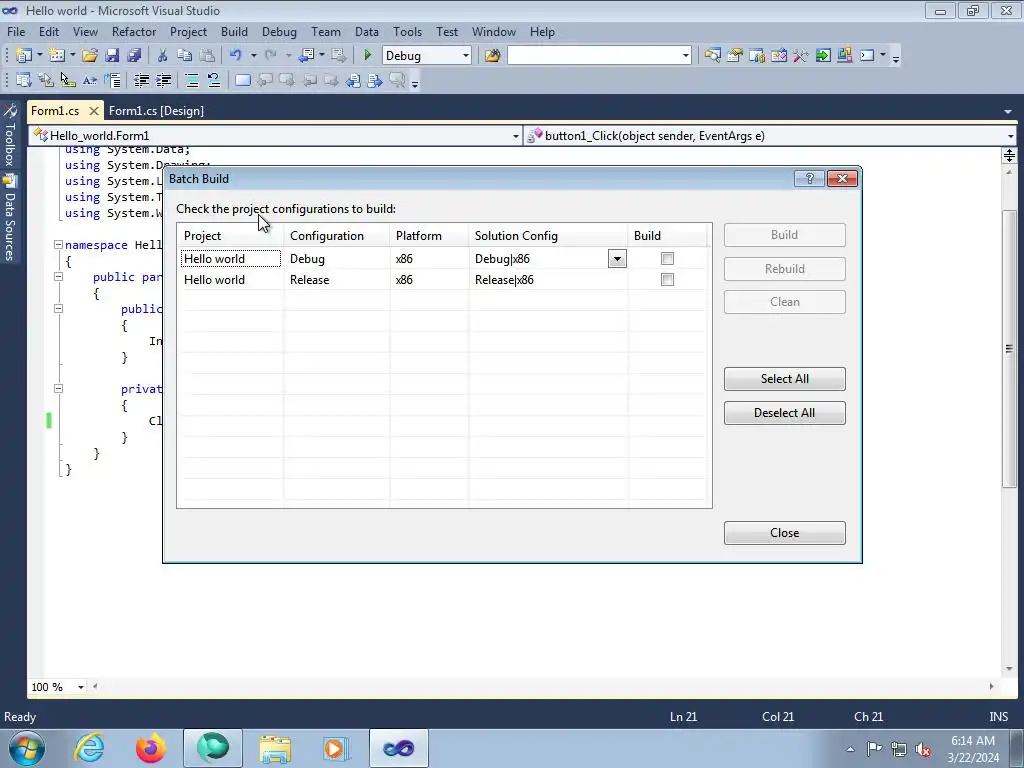This screenshot has height=768, width=1024.
Task: Open the Command Window icon
Action: point(867,56)
